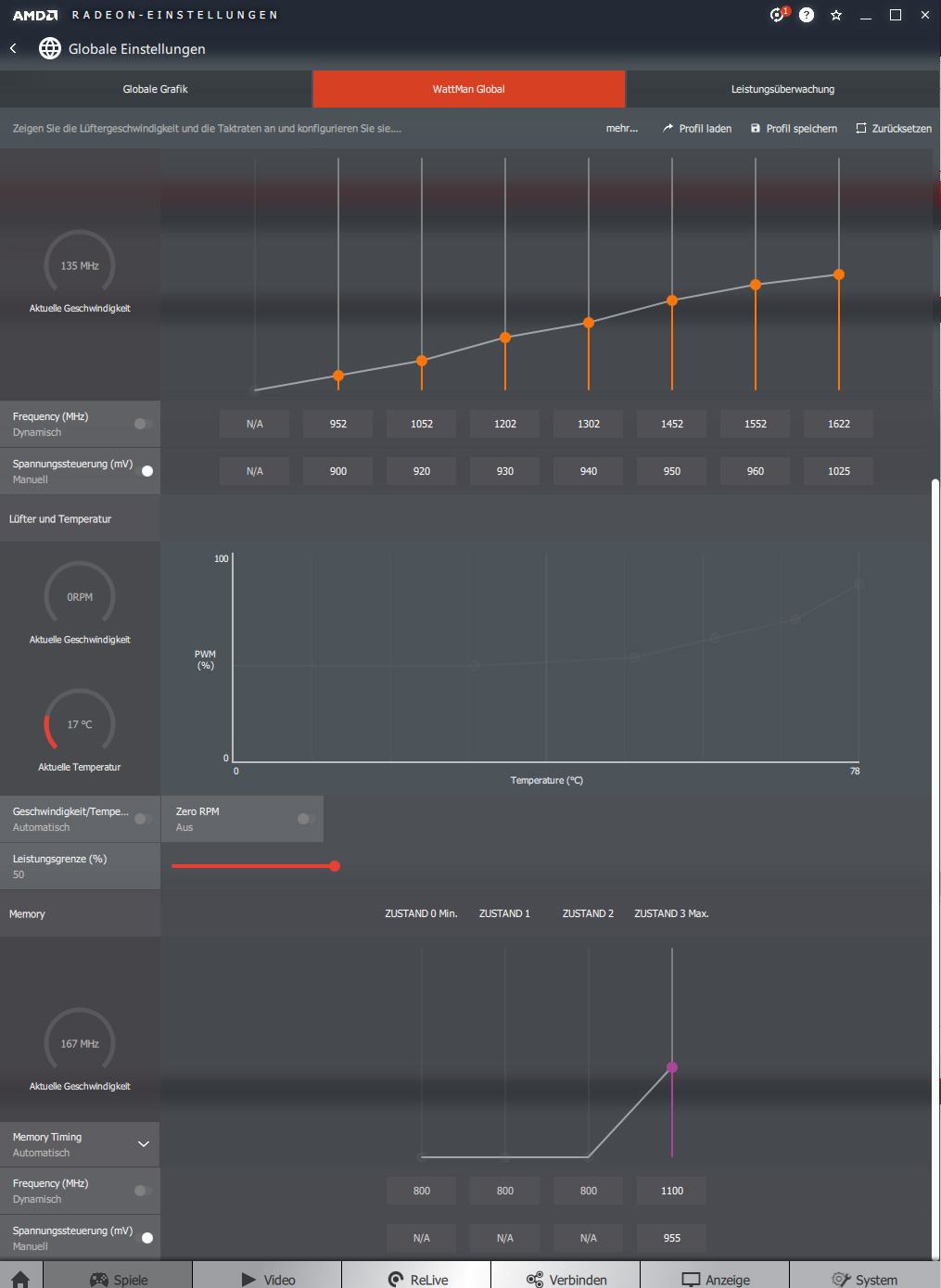Open the ReLive section
The image size is (941, 1288).
[416, 1279]
